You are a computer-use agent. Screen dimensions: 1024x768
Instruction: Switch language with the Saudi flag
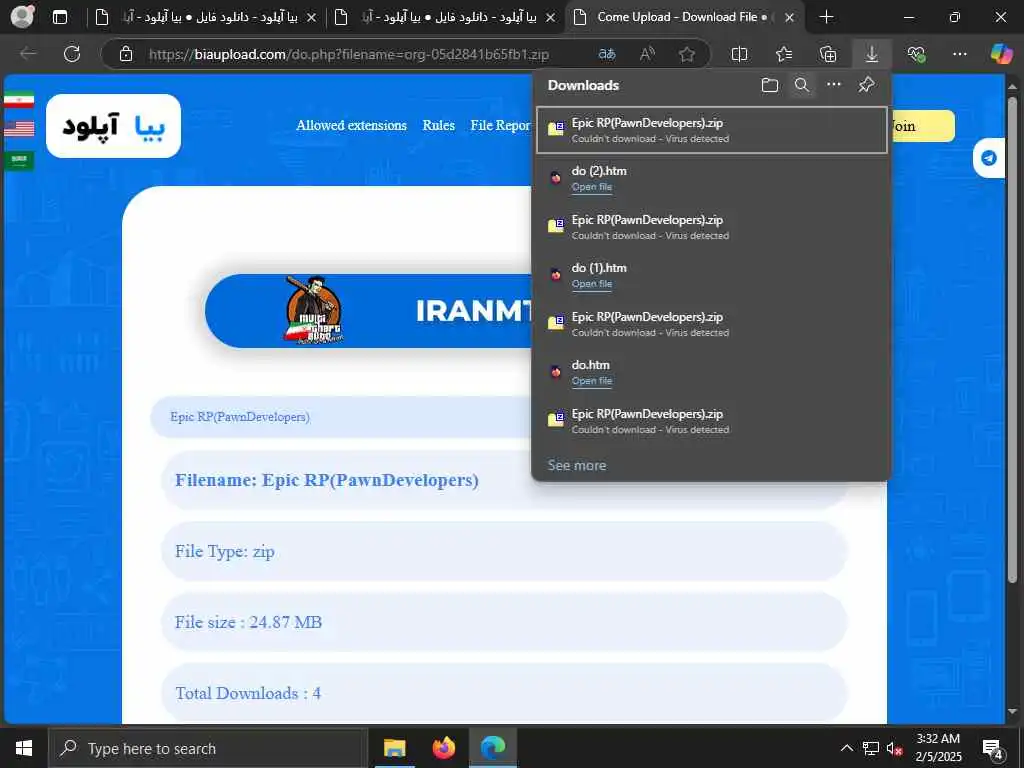tap(19, 159)
